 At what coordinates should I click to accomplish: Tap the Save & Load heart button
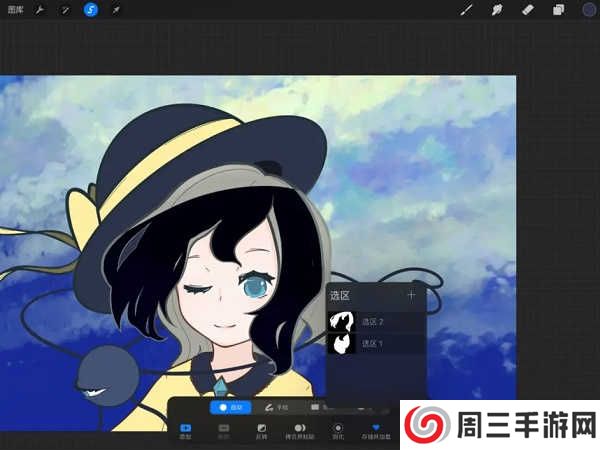[x=376, y=431]
